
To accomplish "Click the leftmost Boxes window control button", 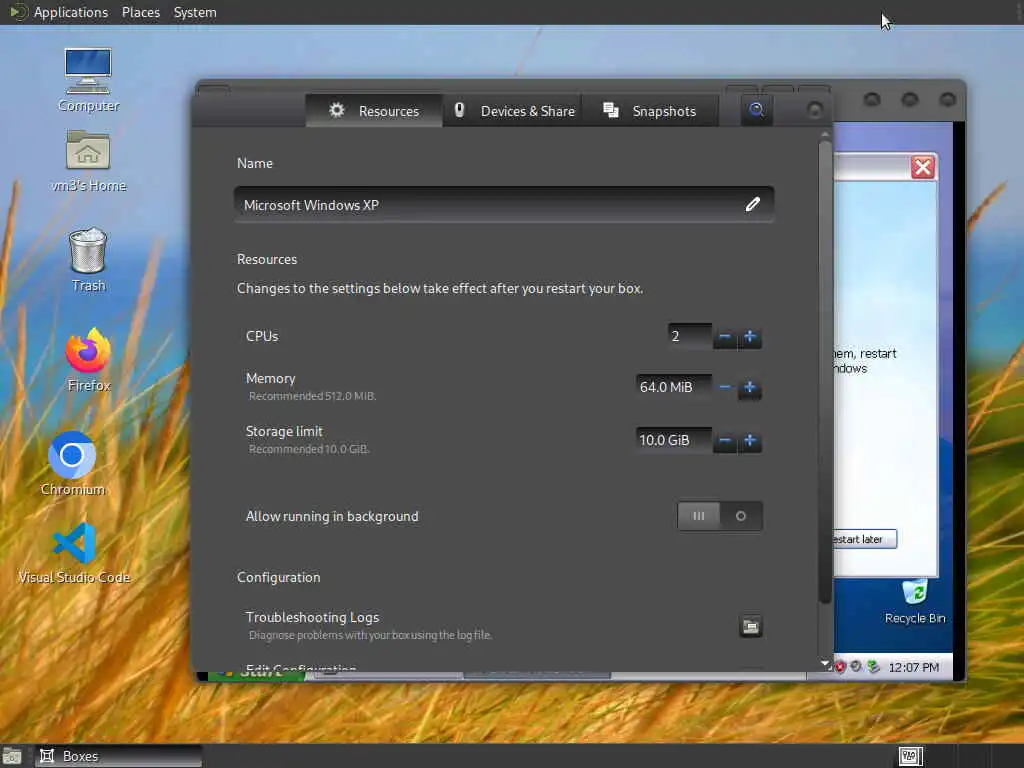I will (x=872, y=99).
